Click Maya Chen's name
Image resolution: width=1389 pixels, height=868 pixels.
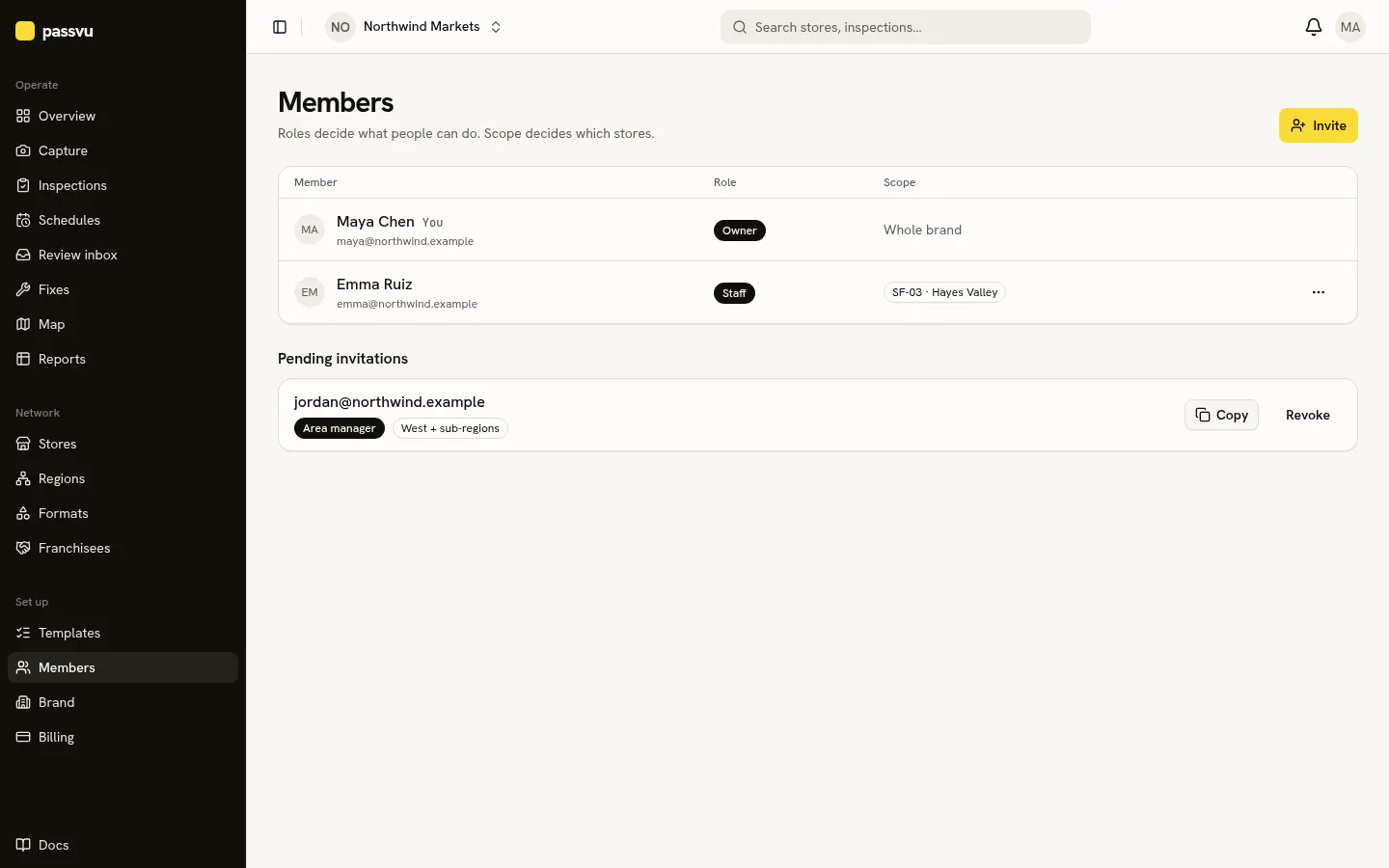point(375,222)
